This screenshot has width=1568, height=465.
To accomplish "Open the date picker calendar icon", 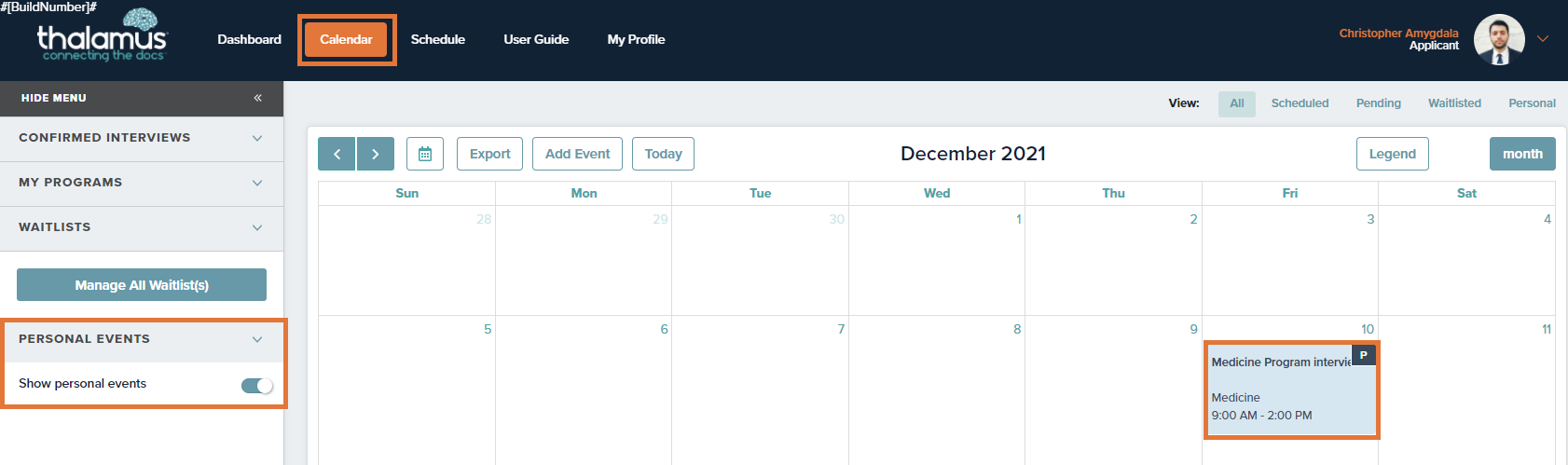I will tap(425, 154).
